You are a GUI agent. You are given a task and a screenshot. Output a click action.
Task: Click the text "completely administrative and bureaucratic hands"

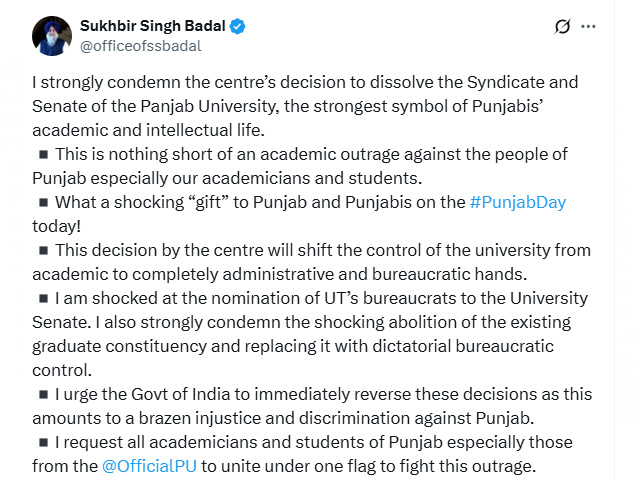(298, 273)
